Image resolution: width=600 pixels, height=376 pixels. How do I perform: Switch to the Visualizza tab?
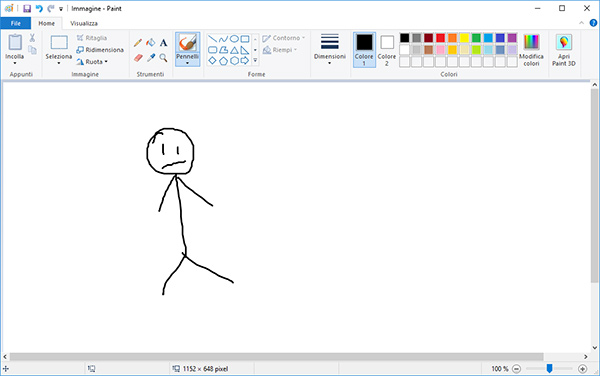coord(84,23)
